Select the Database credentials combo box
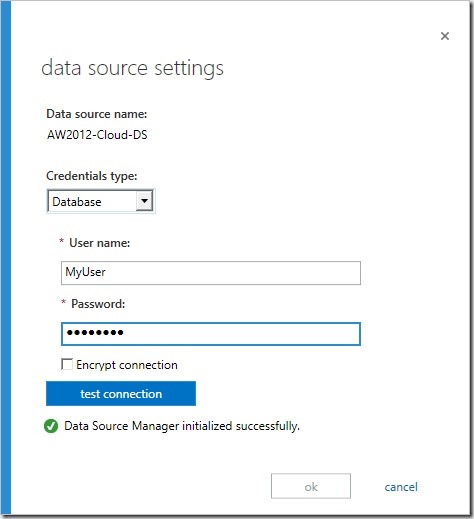Screen dimensions: 474x519 (x=101, y=201)
